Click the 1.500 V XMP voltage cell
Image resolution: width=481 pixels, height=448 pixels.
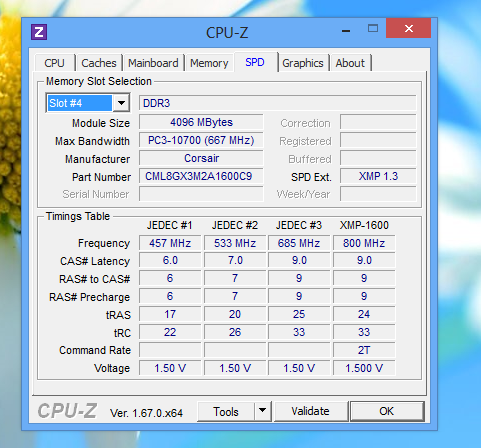pyautogui.click(x=364, y=368)
